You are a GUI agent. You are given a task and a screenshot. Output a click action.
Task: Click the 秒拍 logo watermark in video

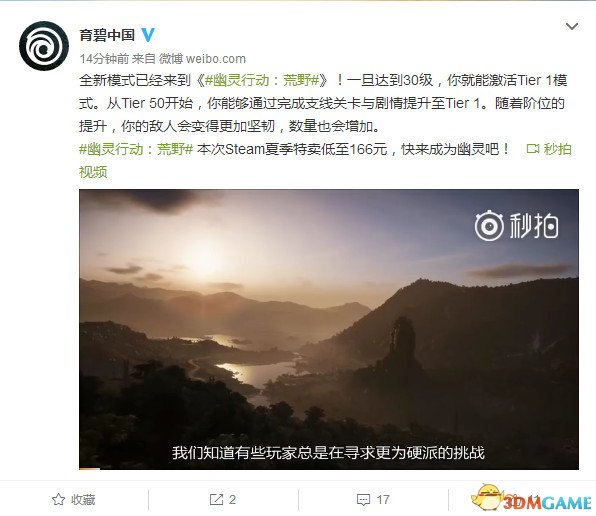(517, 227)
